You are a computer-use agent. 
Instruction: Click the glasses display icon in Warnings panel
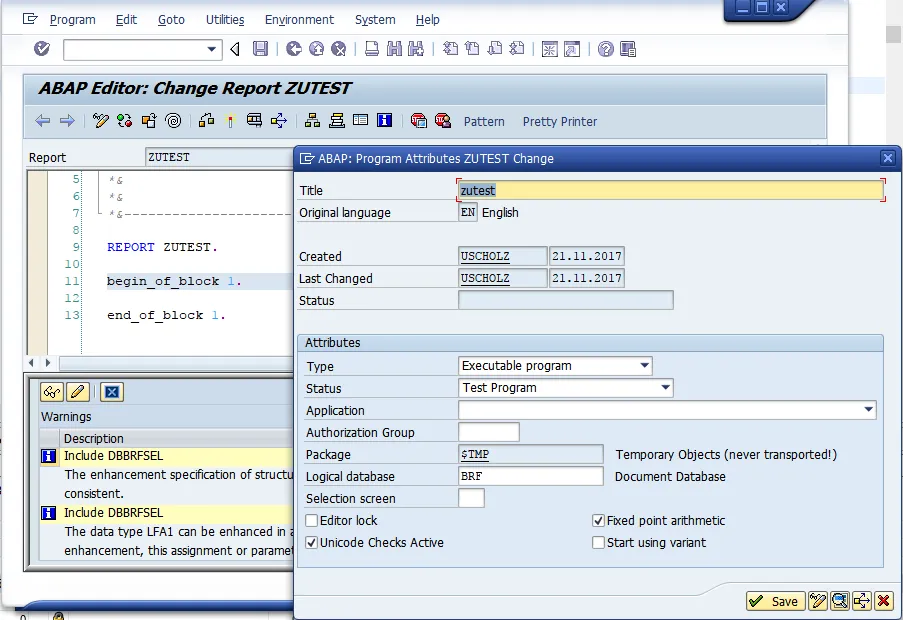tap(52, 392)
